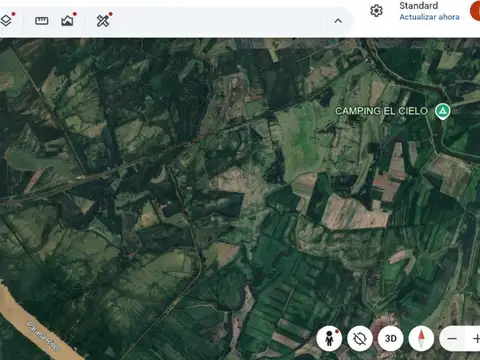Activate the Street View pegman
480x360 pixels.
point(329,339)
